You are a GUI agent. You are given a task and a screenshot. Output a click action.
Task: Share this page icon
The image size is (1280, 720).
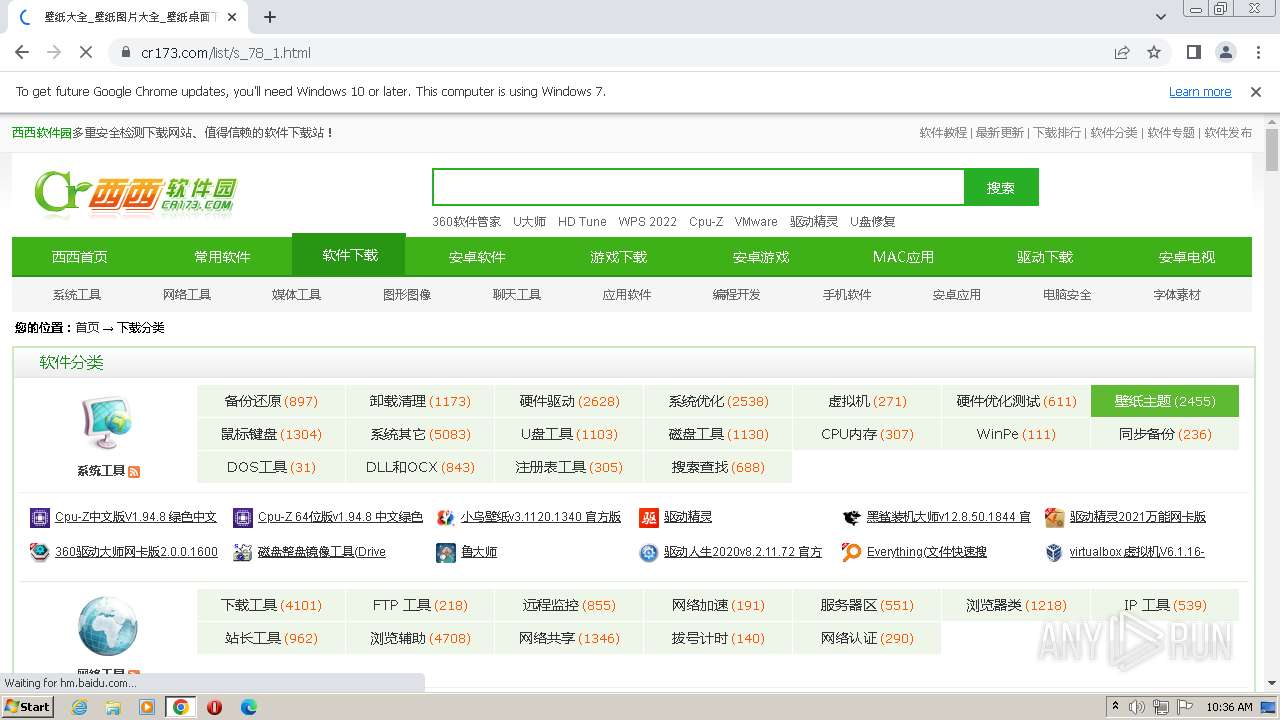pos(1122,52)
